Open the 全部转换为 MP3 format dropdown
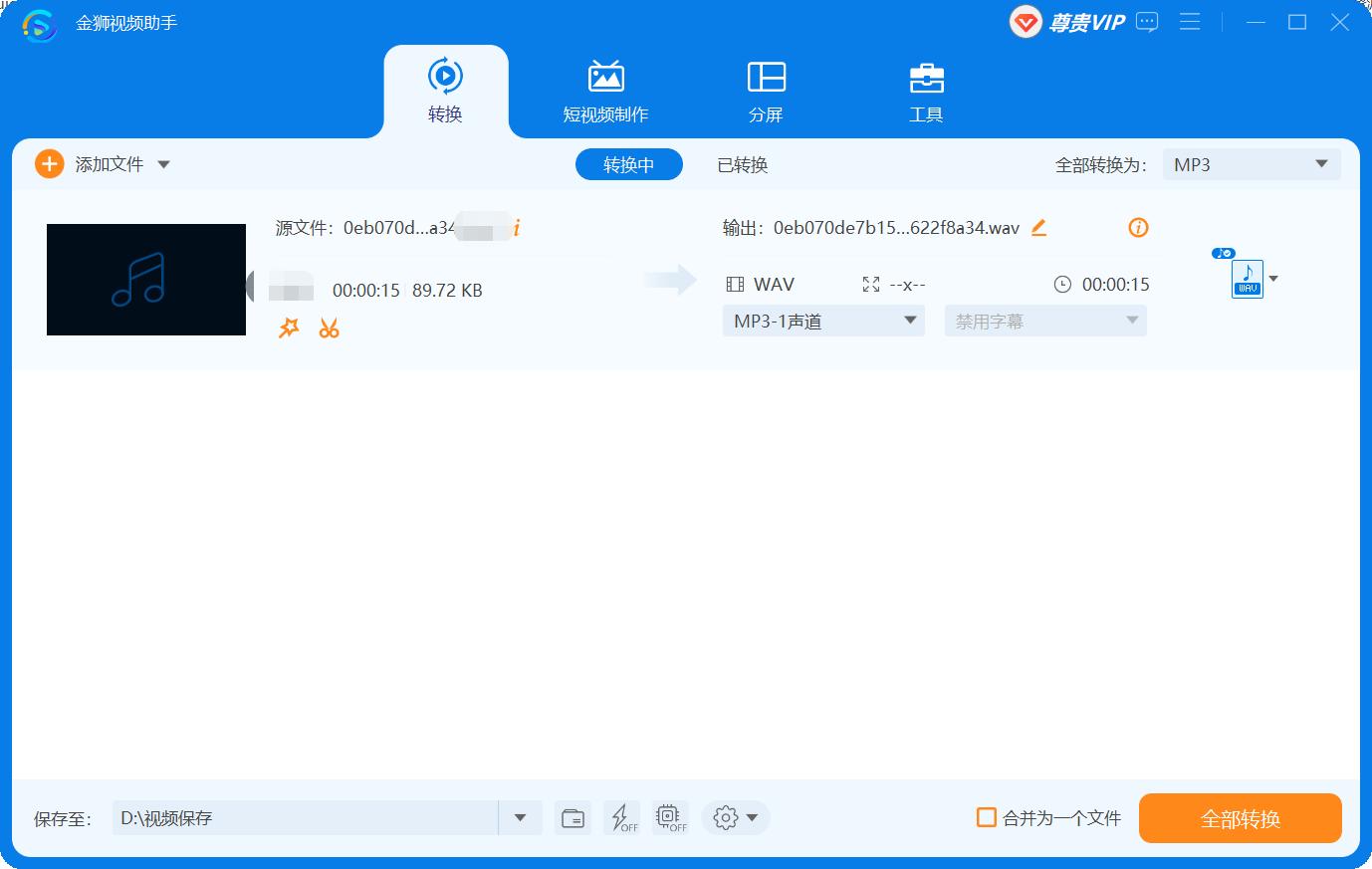Viewport: 1372px width, 869px height. pyautogui.click(x=1251, y=164)
